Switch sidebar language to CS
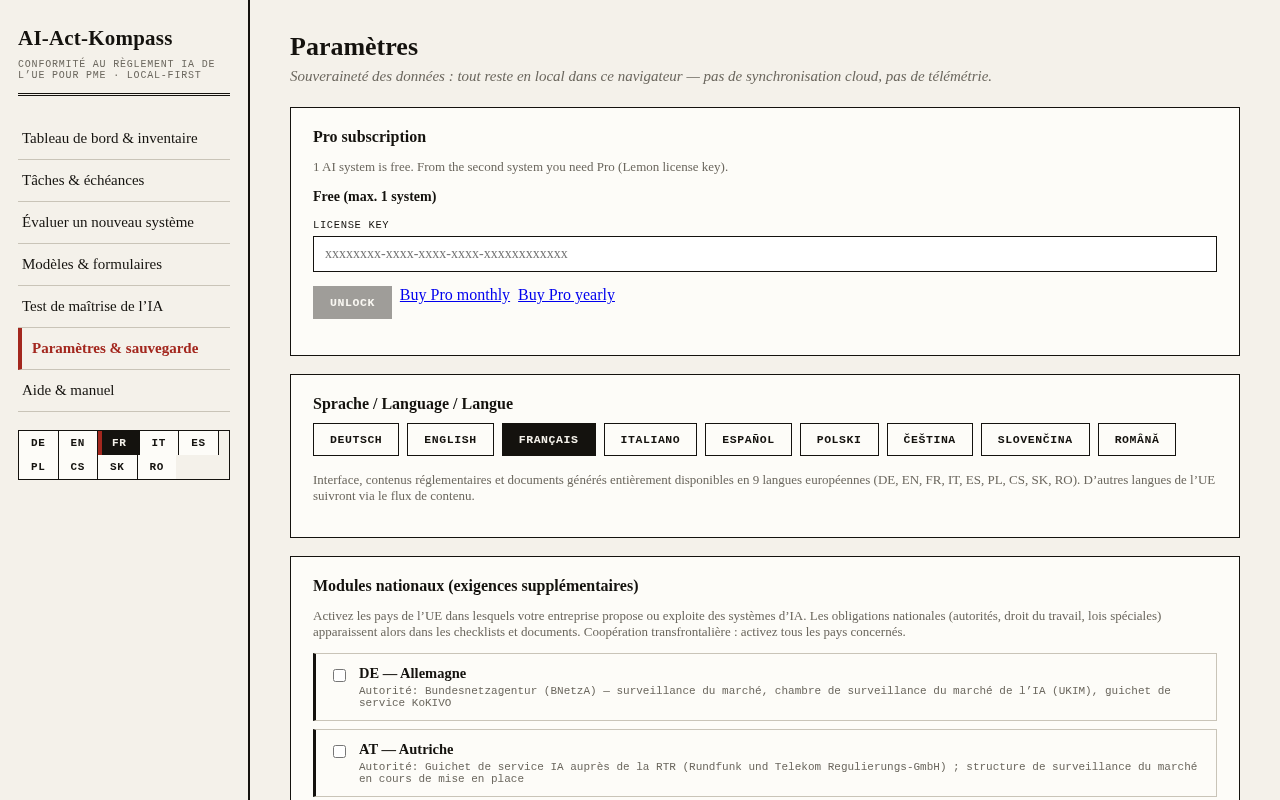Screen dimensions: 1280x800 click(x=78, y=467)
